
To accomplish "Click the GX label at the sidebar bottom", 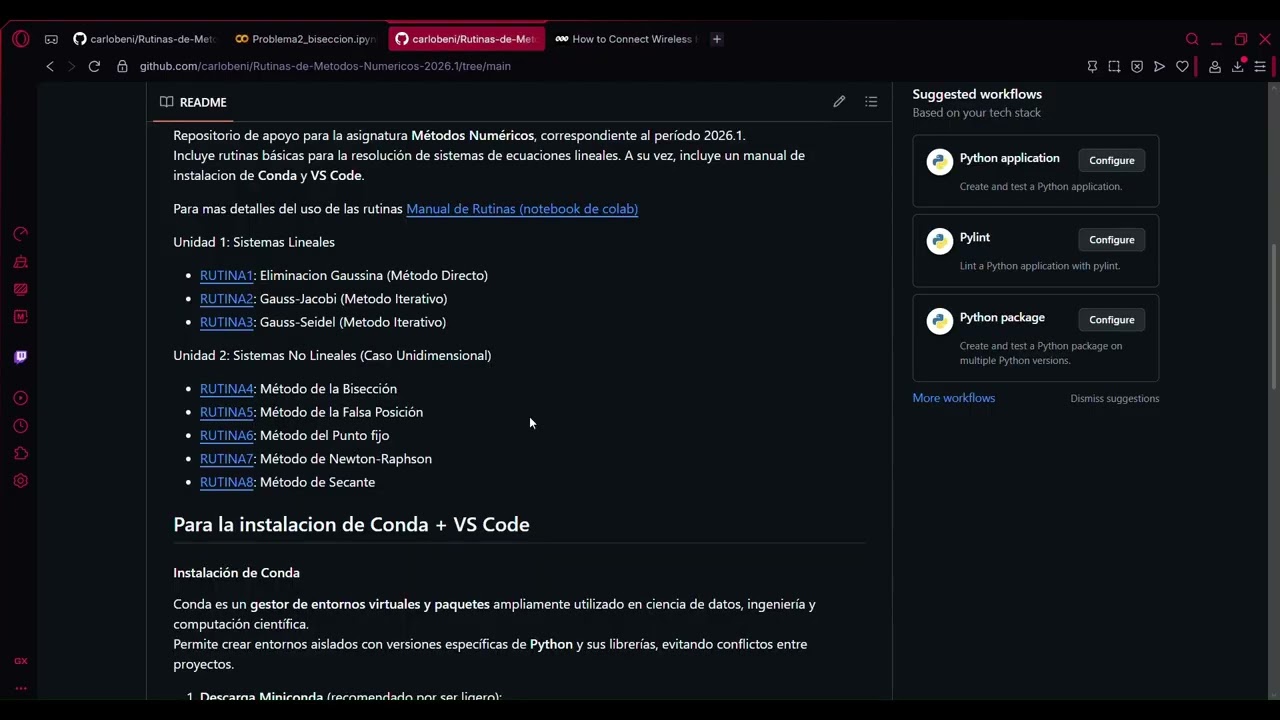I will pos(21,661).
